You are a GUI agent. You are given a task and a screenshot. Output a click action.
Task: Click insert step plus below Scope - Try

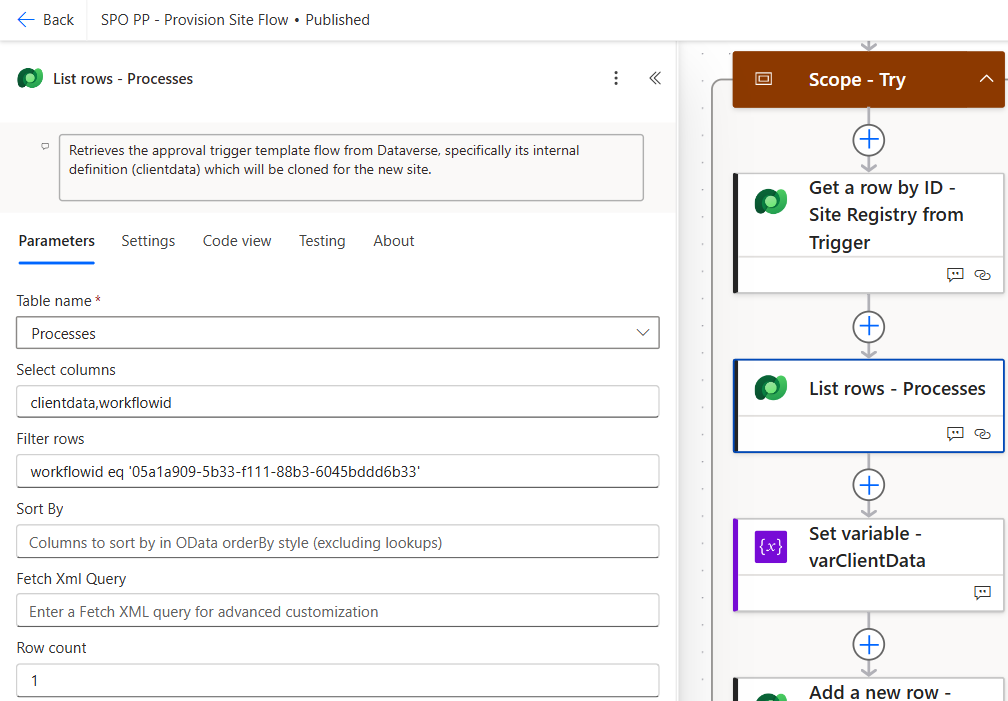[x=868, y=140]
